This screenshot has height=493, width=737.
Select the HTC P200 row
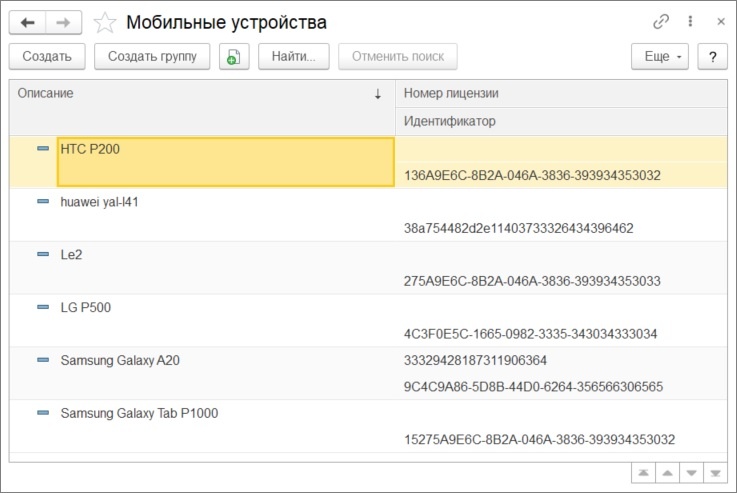(x=368, y=162)
